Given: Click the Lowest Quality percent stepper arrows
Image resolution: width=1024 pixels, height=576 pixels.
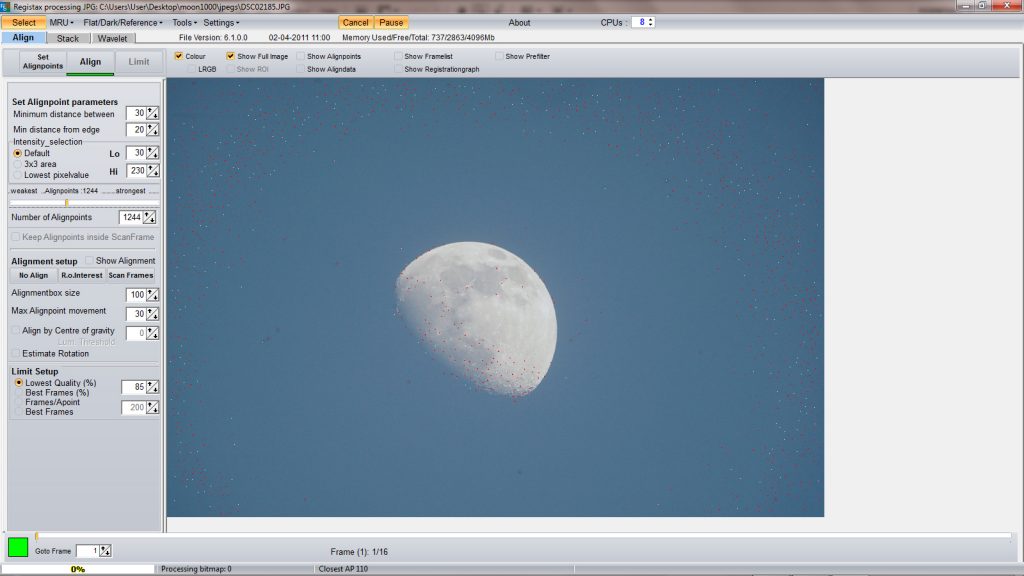Looking at the screenshot, I should (153, 387).
